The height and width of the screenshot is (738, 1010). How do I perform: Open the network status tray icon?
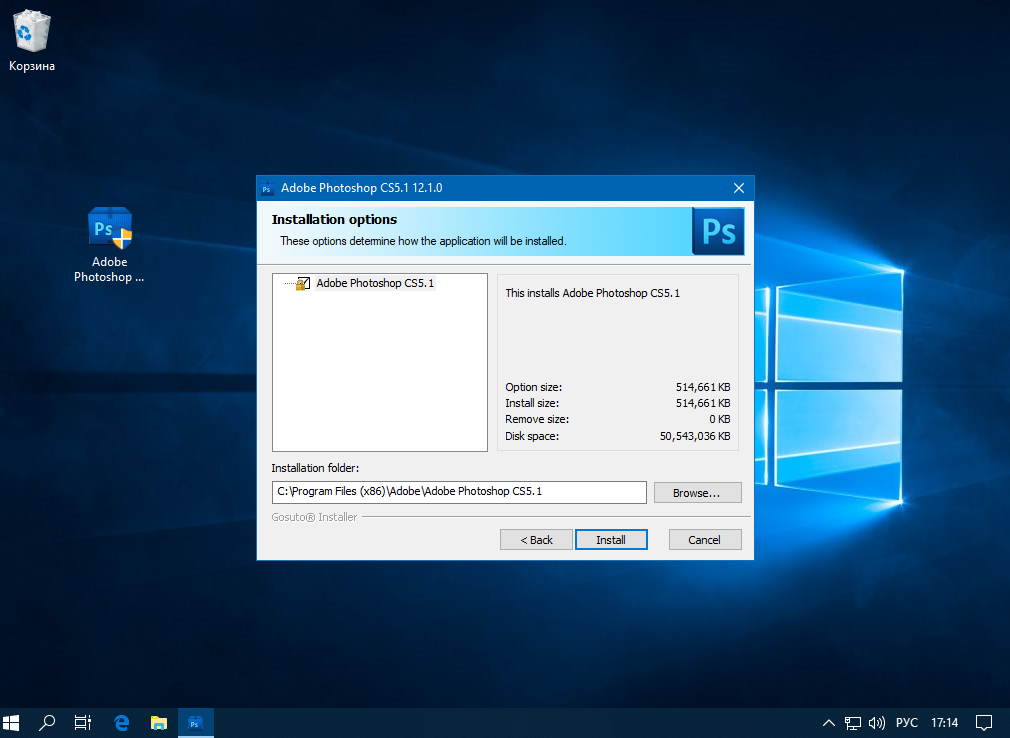click(x=853, y=723)
